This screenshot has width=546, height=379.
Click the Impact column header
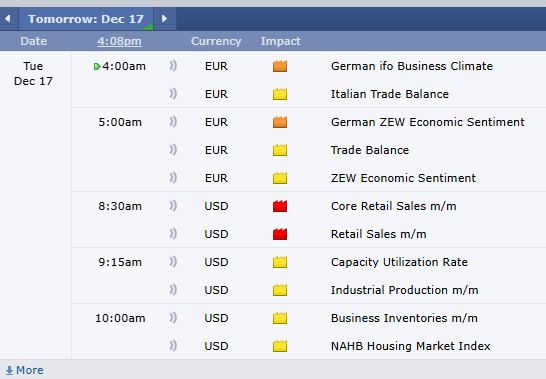281,41
